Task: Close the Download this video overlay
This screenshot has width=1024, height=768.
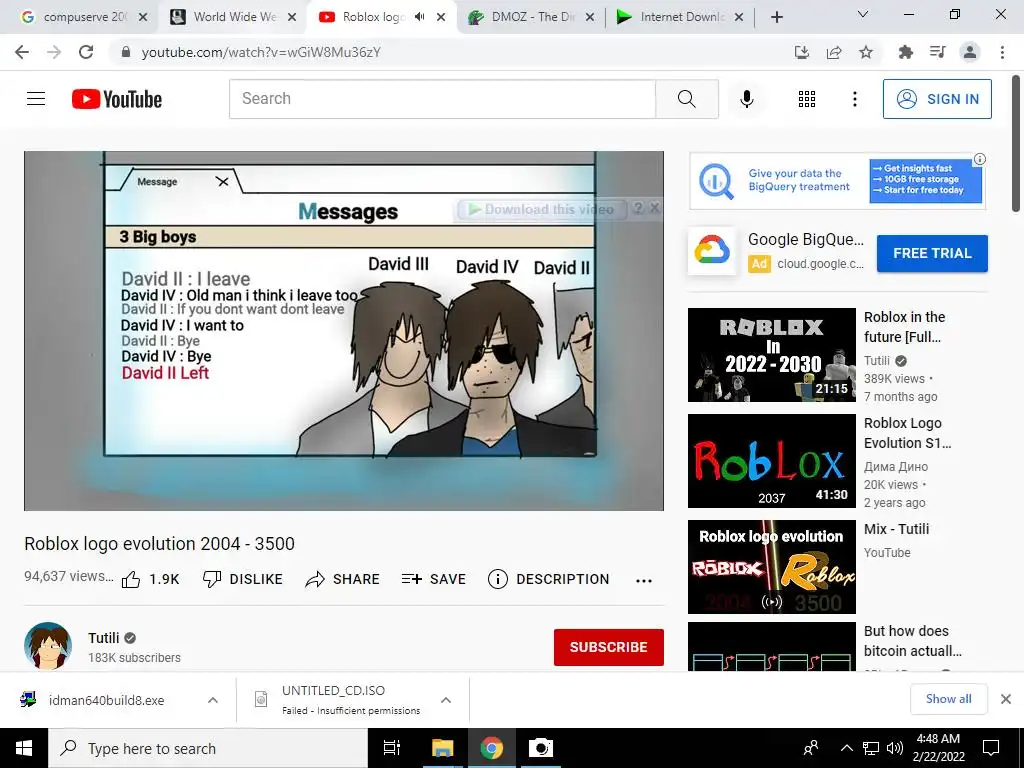Action: tap(654, 208)
